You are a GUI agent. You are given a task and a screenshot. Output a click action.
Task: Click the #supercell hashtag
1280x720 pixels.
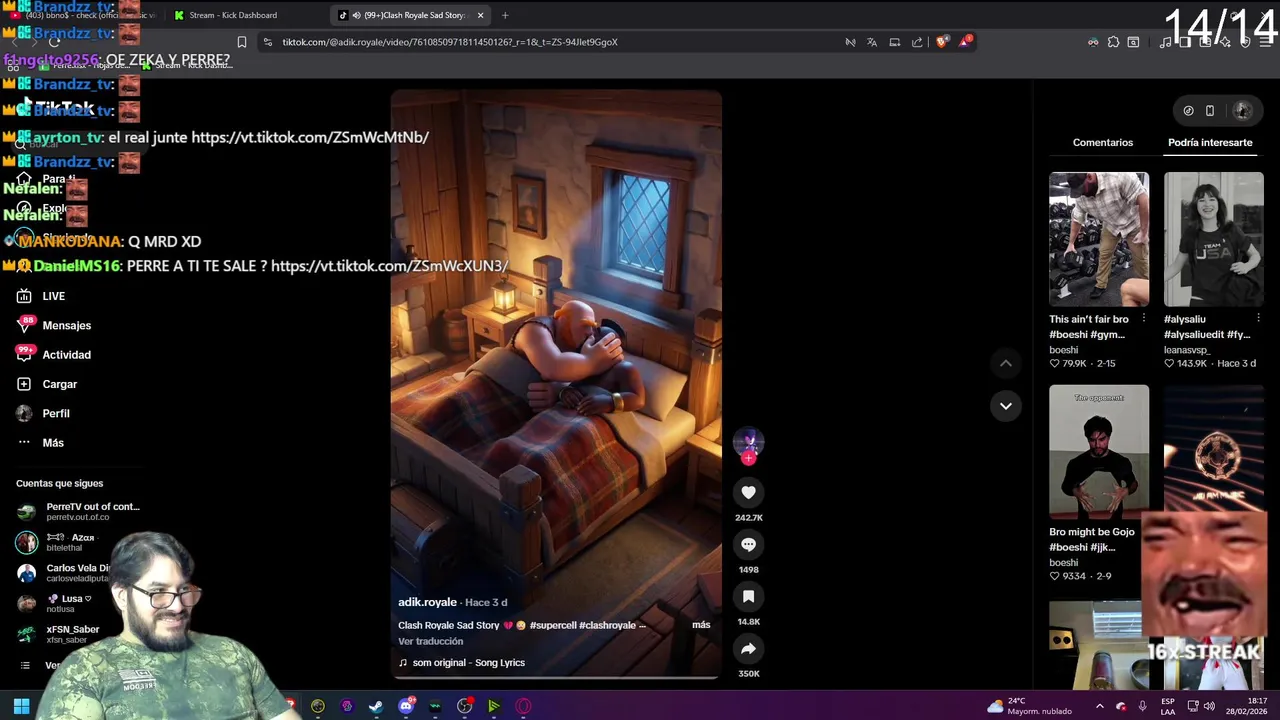pyautogui.click(x=554, y=625)
